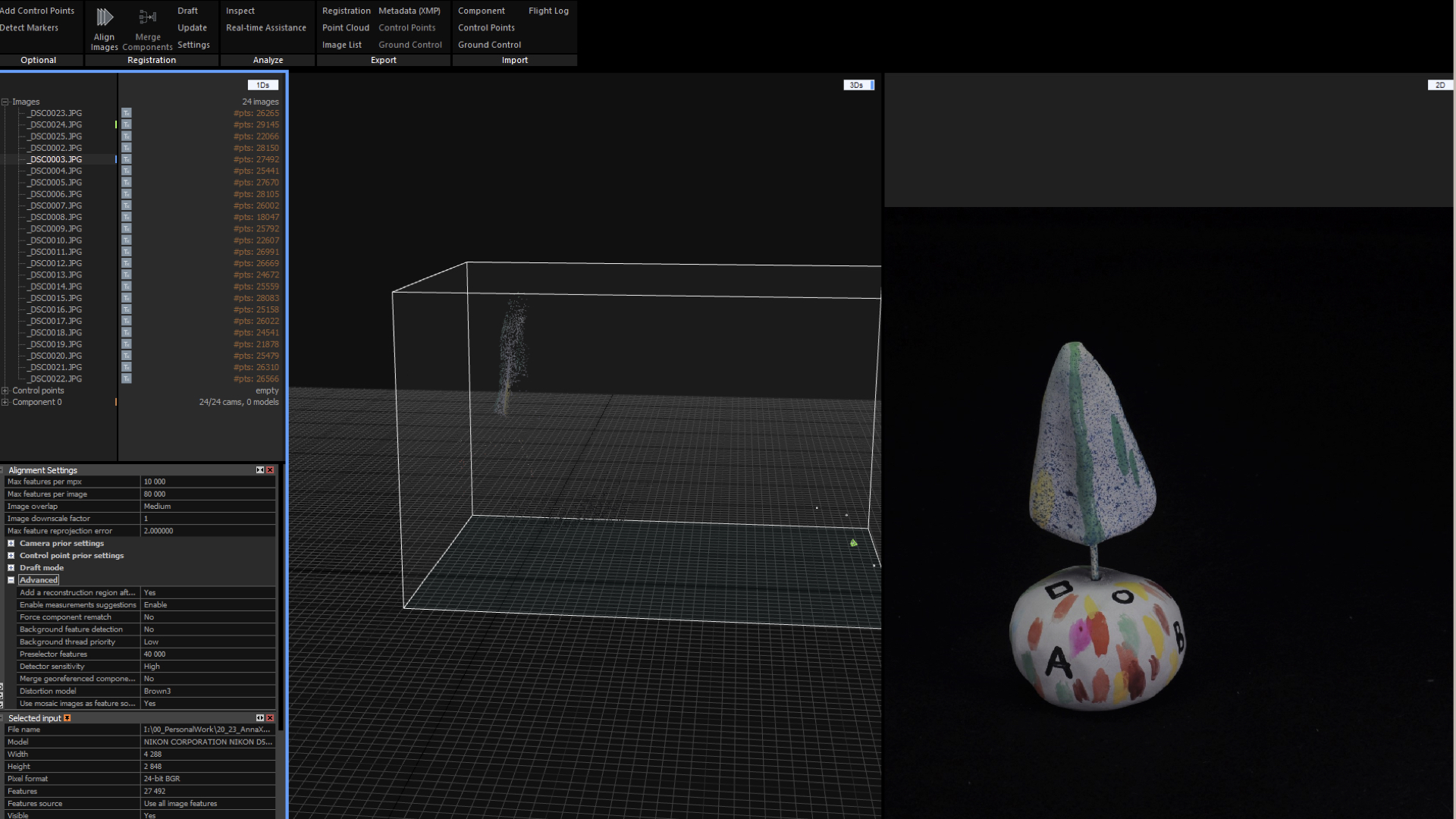1456x819 pixels.
Task: Open the 2D view layout tab
Action: coord(1439,85)
